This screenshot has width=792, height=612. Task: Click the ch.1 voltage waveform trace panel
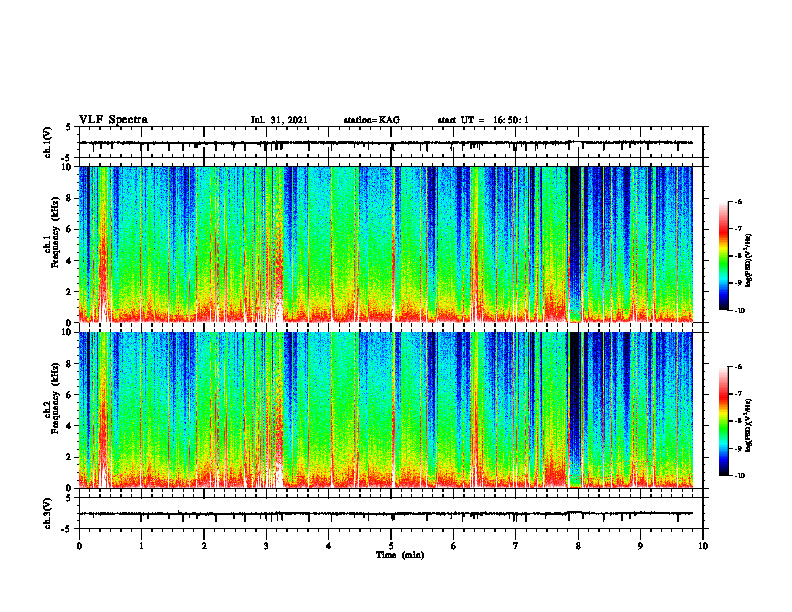coord(391,142)
